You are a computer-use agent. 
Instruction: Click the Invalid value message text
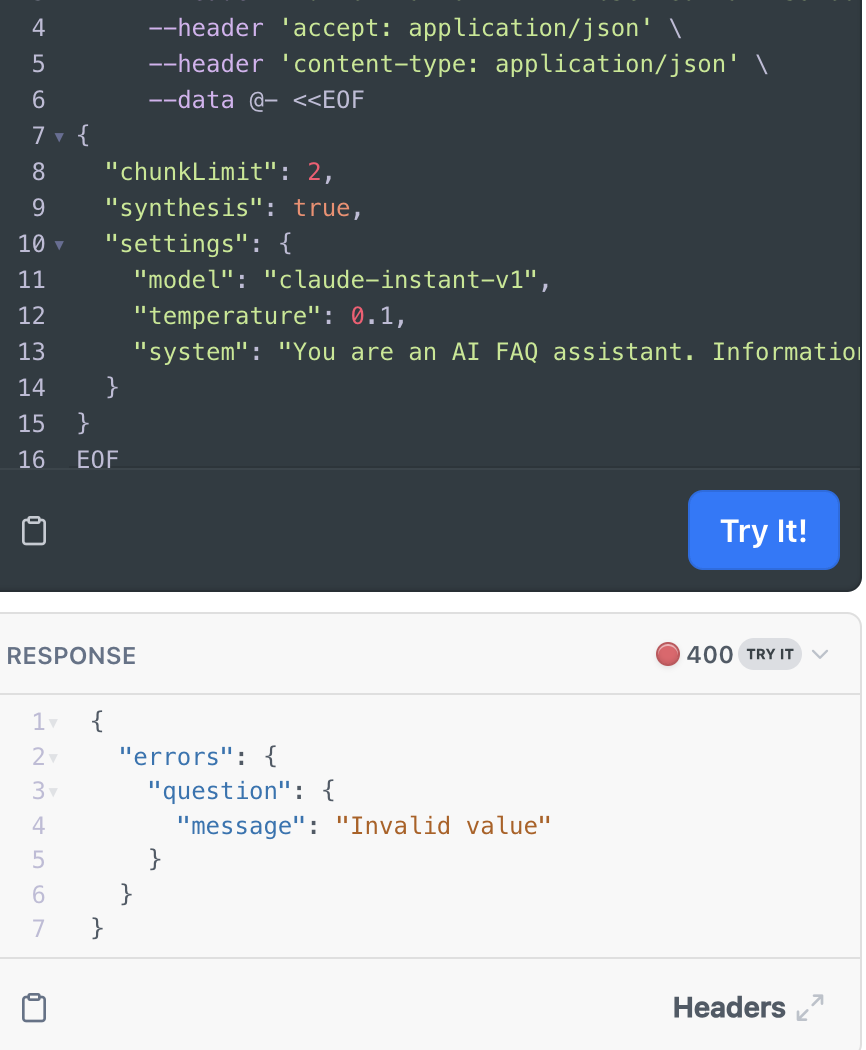(443, 826)
